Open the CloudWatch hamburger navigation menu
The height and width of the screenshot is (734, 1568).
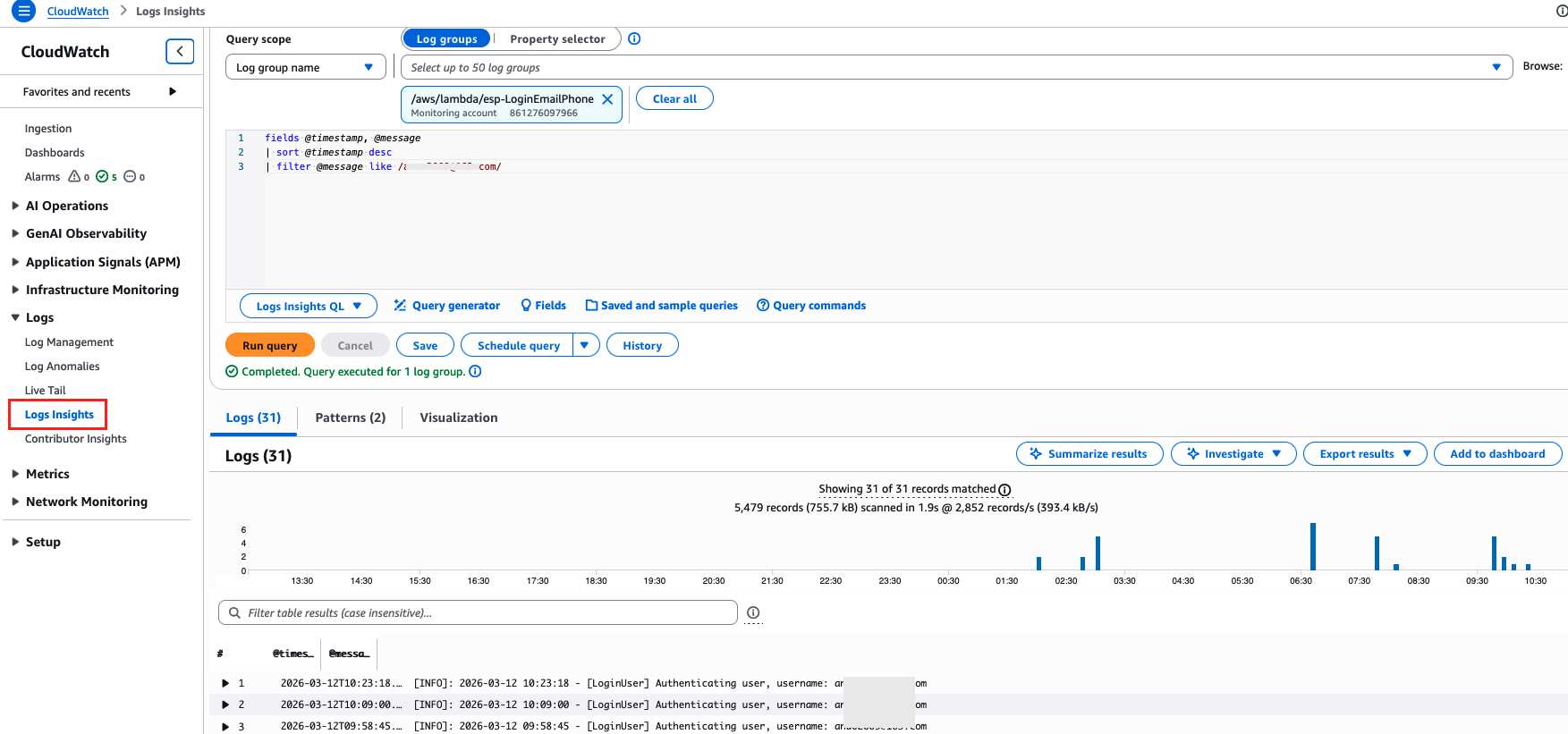point(23,11)
